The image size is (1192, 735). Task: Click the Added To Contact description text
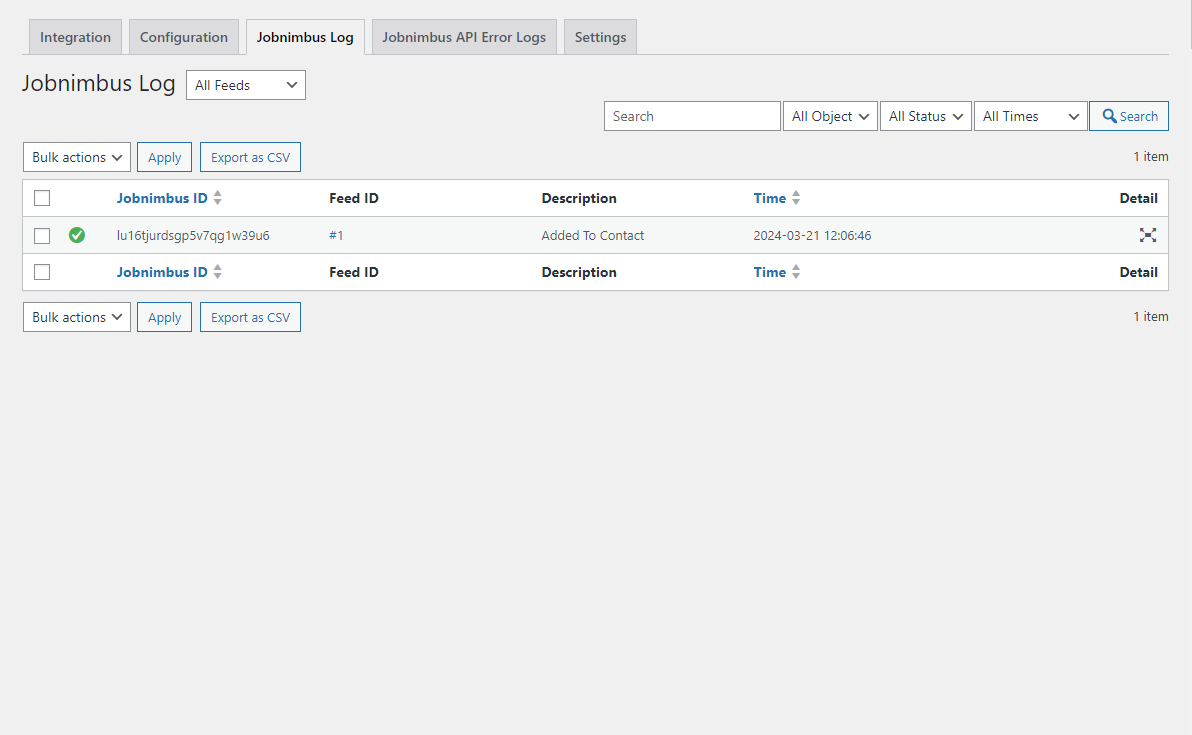(592, 236)
